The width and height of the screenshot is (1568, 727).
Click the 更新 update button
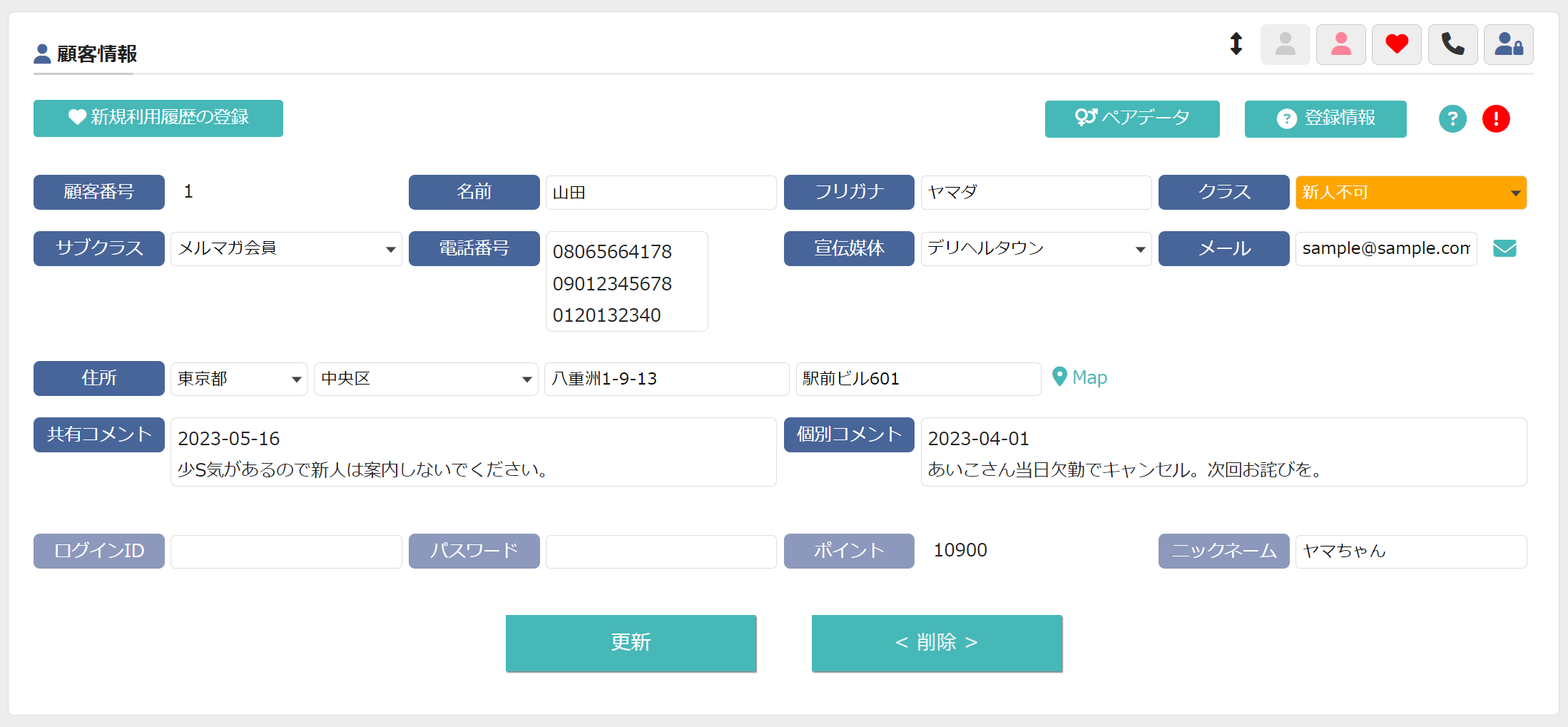click(x=631, y=643)
